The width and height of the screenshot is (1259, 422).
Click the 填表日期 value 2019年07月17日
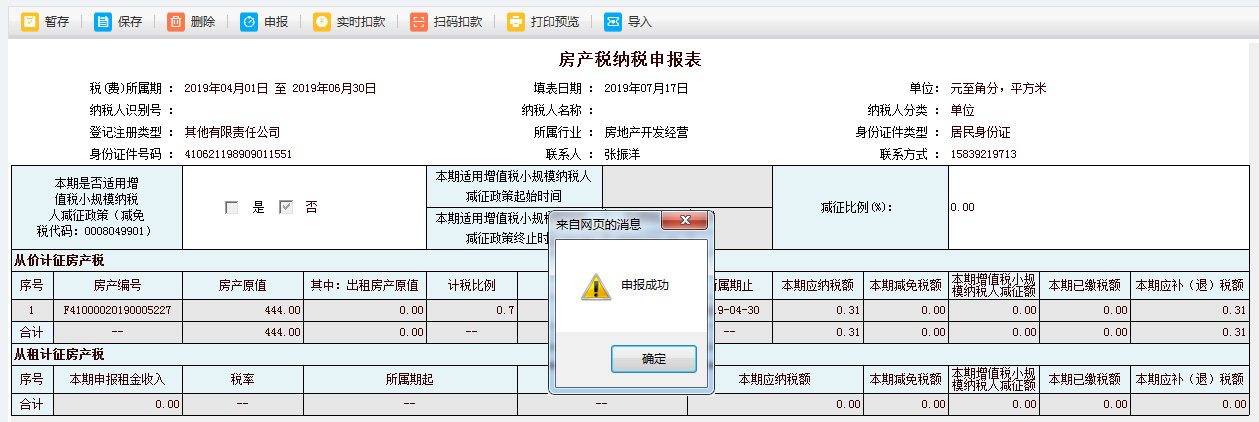[x=646, y=88]
